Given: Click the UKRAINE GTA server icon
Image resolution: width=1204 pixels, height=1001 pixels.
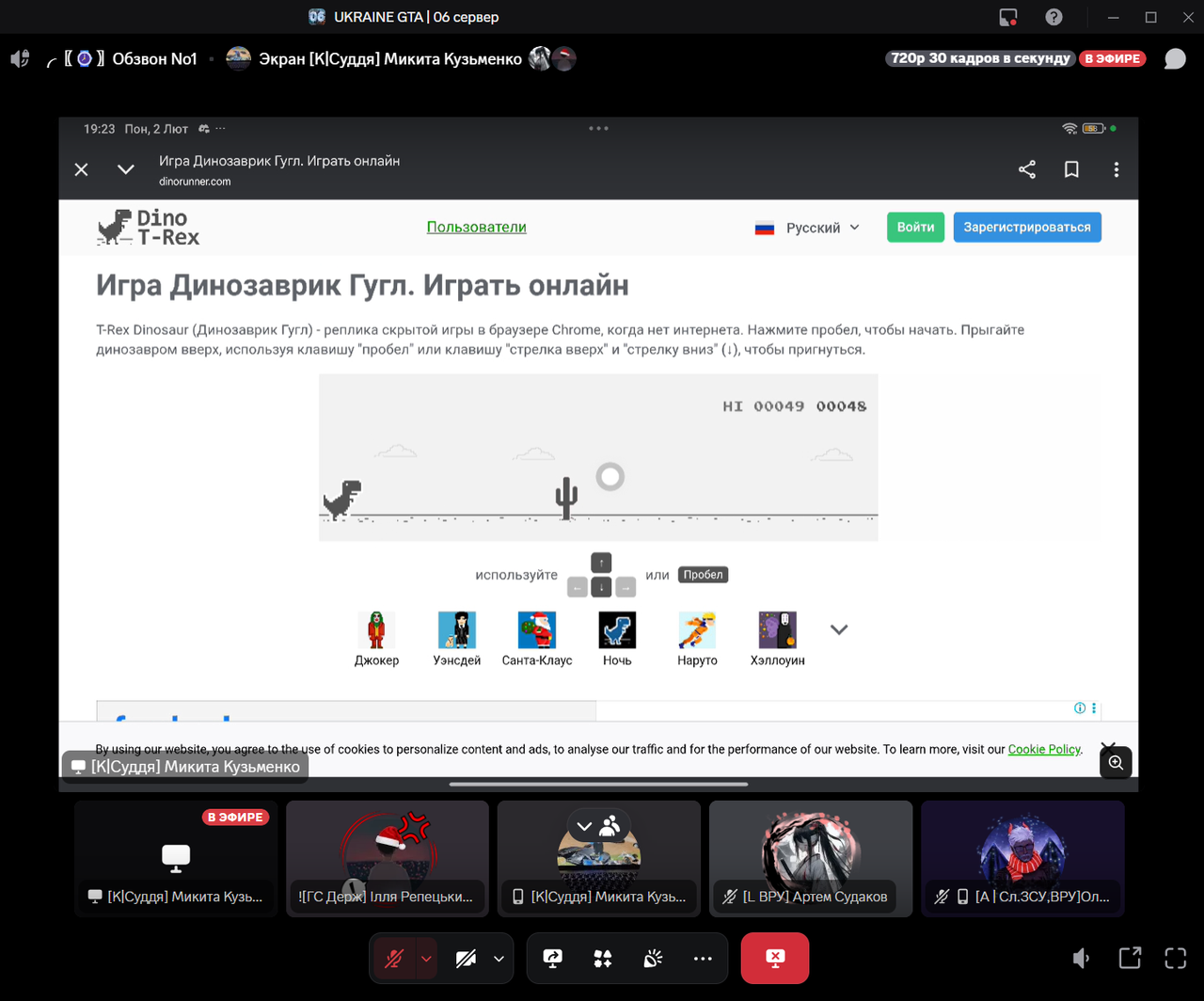Looking at the screenshot, I should click(317, 17).
